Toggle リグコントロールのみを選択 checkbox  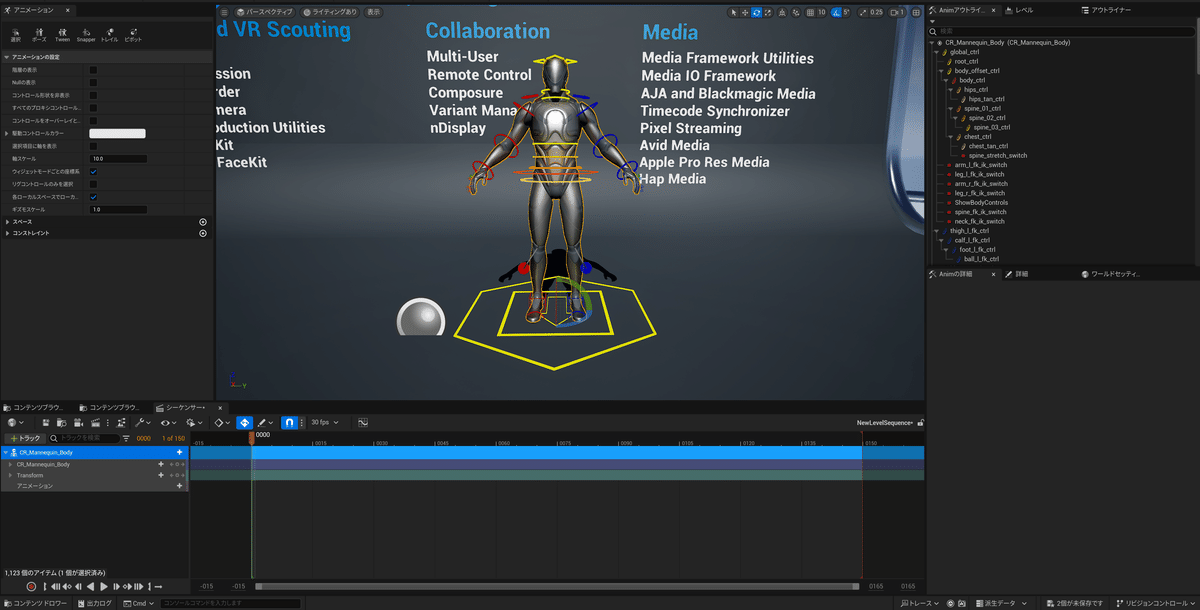coord(93,184)
